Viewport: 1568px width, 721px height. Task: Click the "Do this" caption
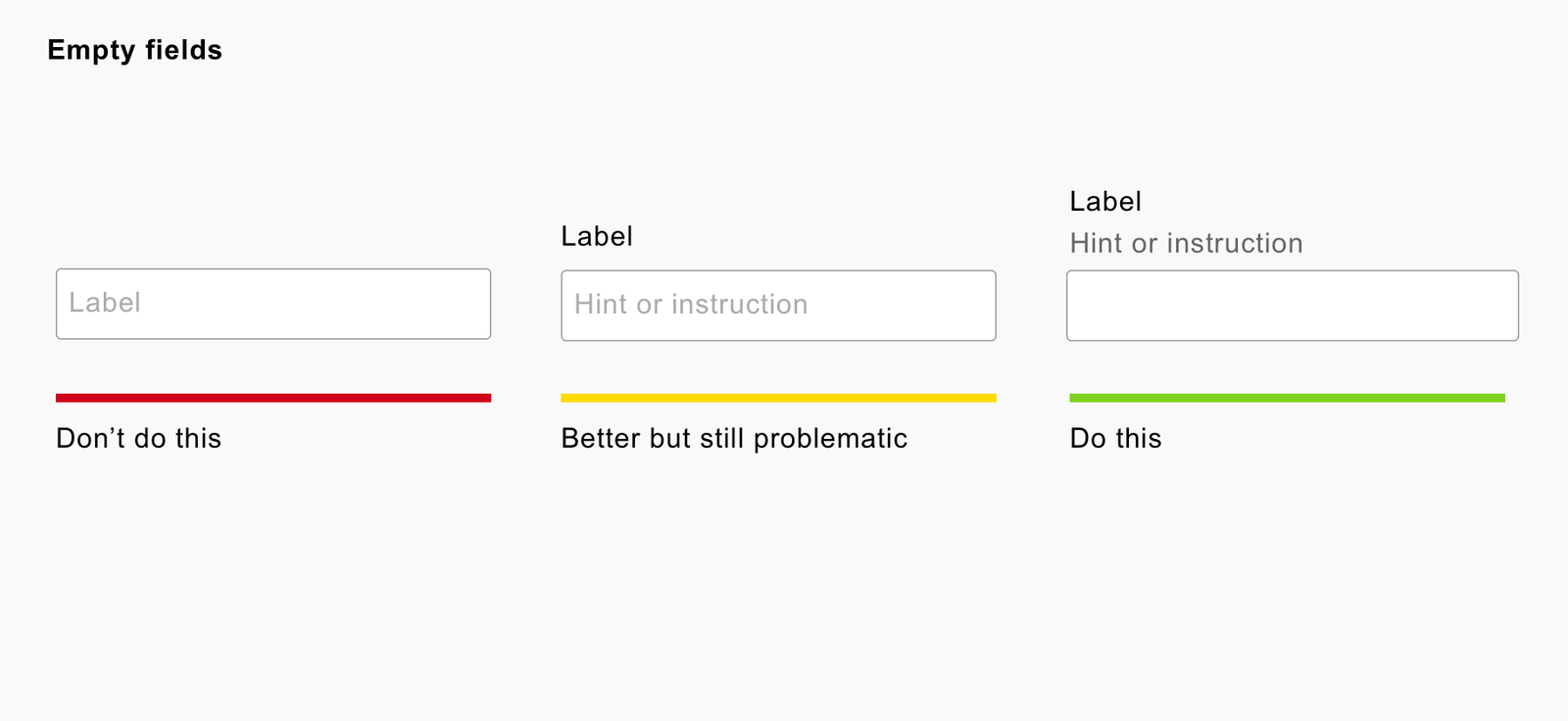pyautogui.click(x=1115, y=438)
